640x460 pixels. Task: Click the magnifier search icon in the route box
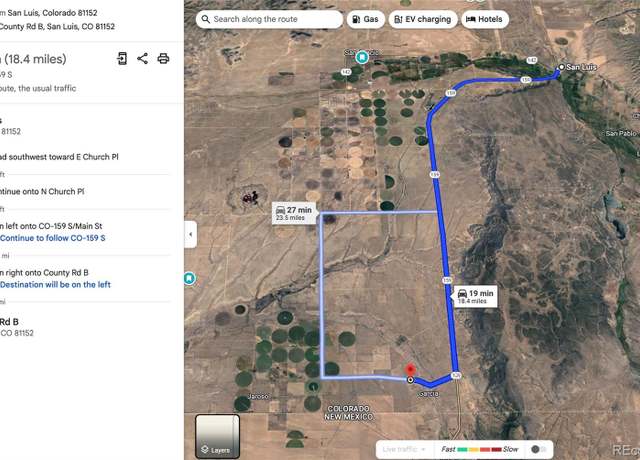click(x=206, y=19)
